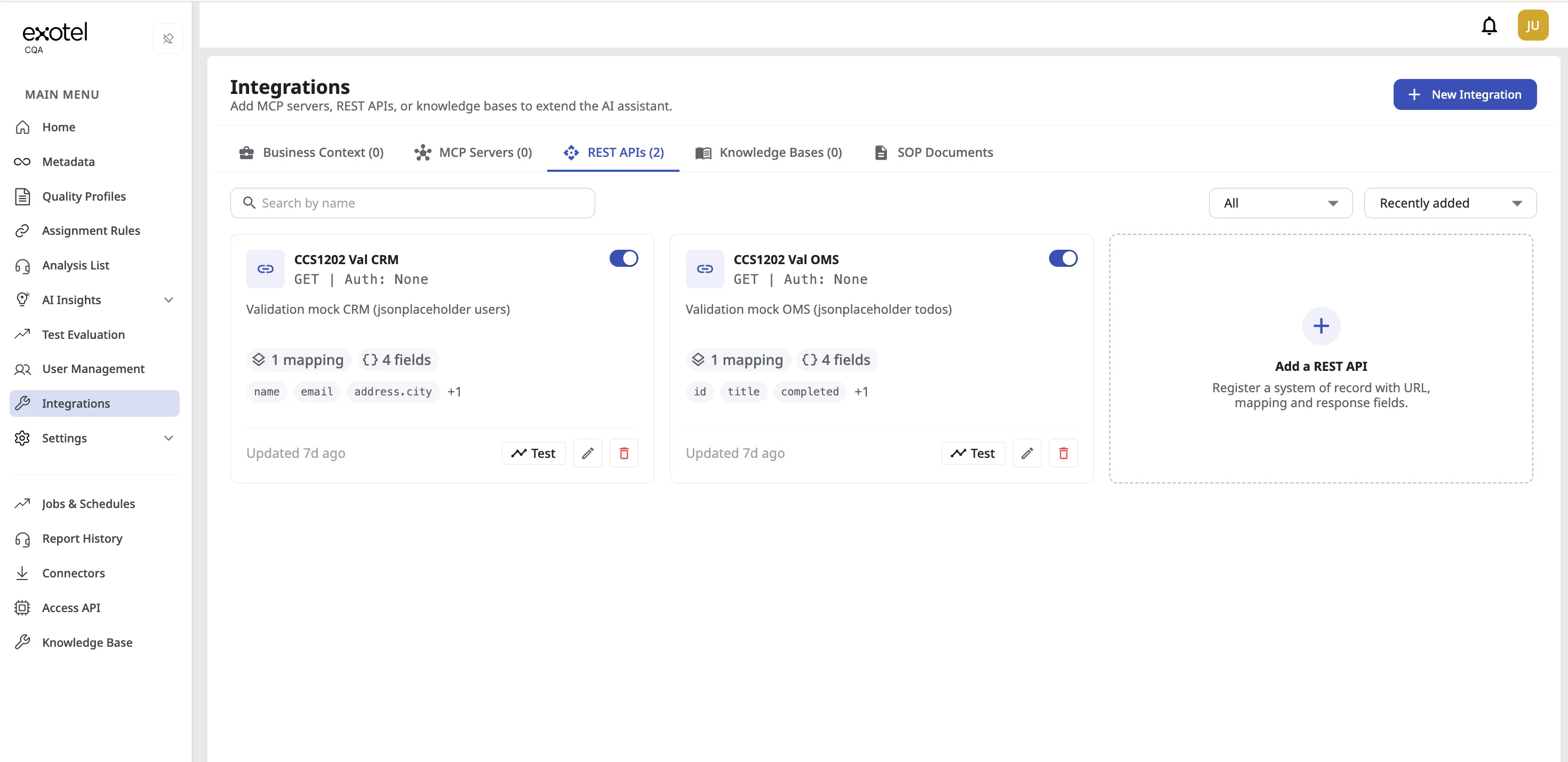Image resolution: width=1568 pixels, height=762 pixels.
Task: Click the Access API chip icon
Action: pyautogui.click(x=22, y=608)
